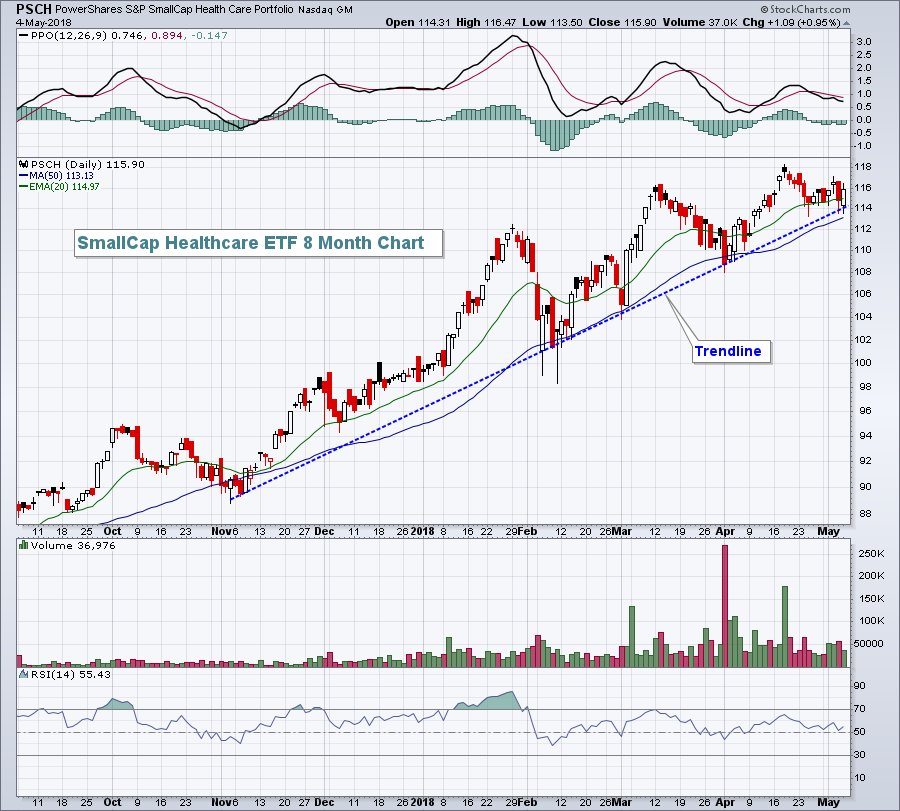Click the EMA(20) 114.97 legend entry
This screenshot has width=900, height=811.
click(x=64, y=187)
